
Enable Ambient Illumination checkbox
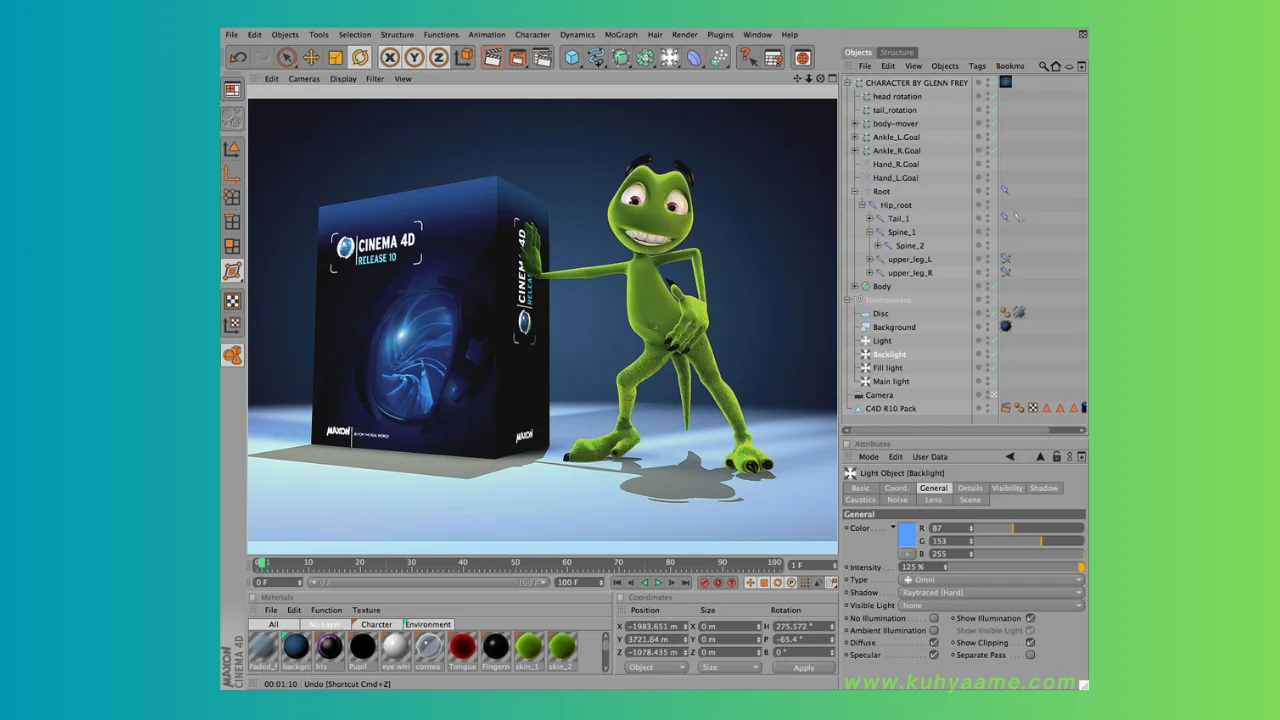coord(934,631)
